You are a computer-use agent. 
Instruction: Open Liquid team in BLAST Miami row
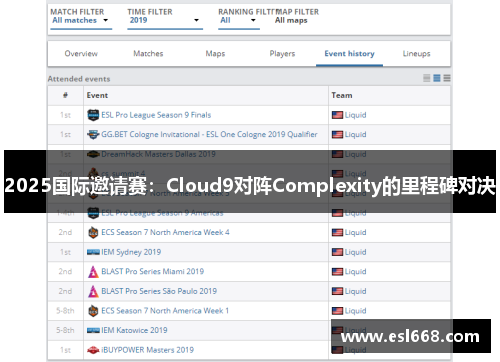coord(355,271)
